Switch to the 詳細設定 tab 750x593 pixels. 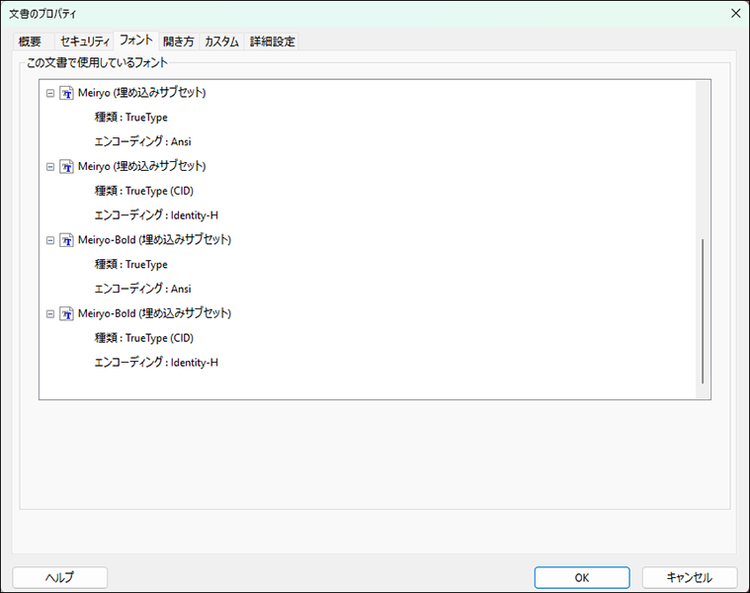click(272, 42)
